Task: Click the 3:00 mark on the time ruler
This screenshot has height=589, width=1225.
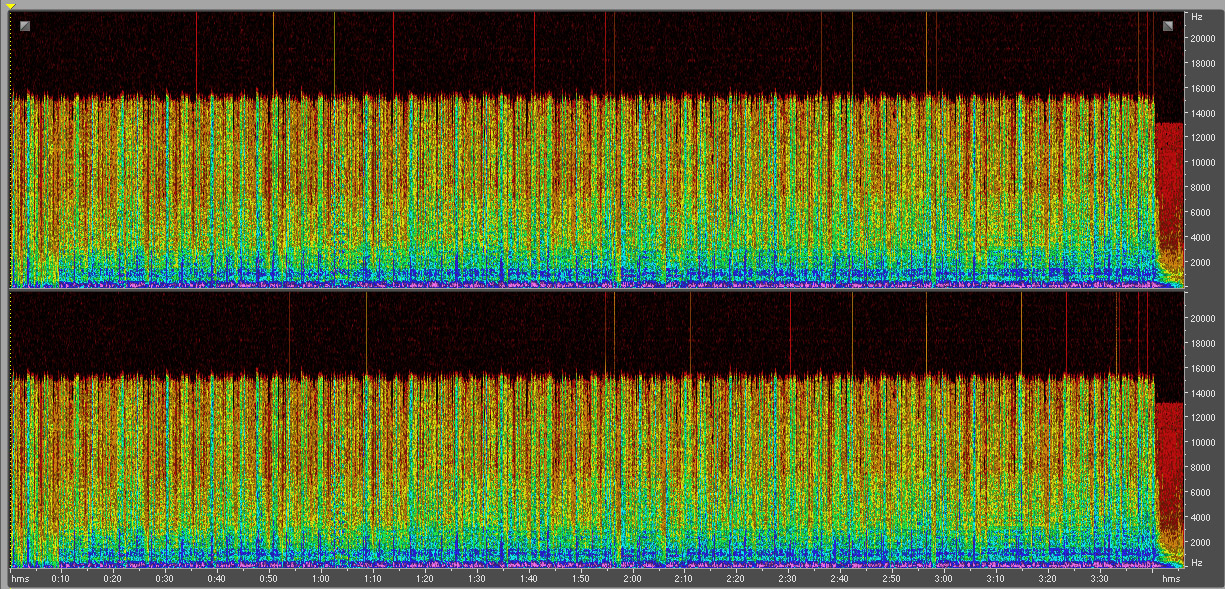Action: [x=943, y=579]
